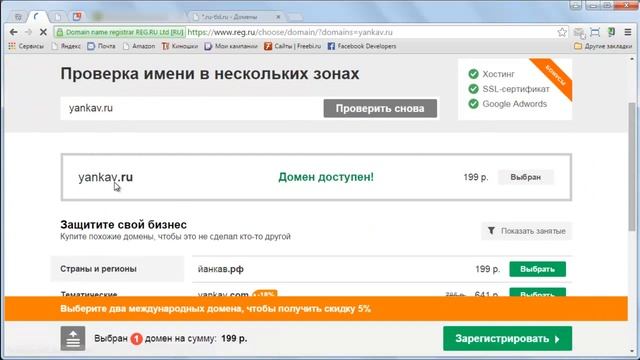Open the Яндекс bookmark
Viewport: 640px width, 360px height.
point(66,46)
